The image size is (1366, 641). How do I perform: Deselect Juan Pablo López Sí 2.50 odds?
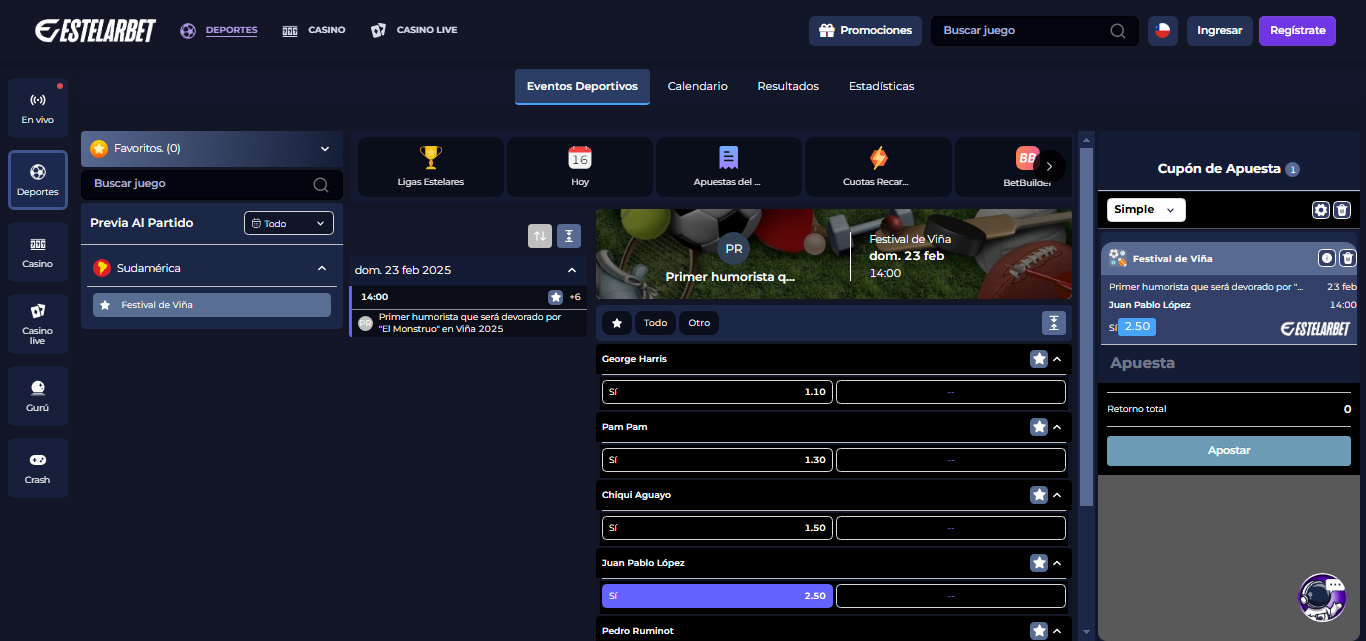click(717, 596)
